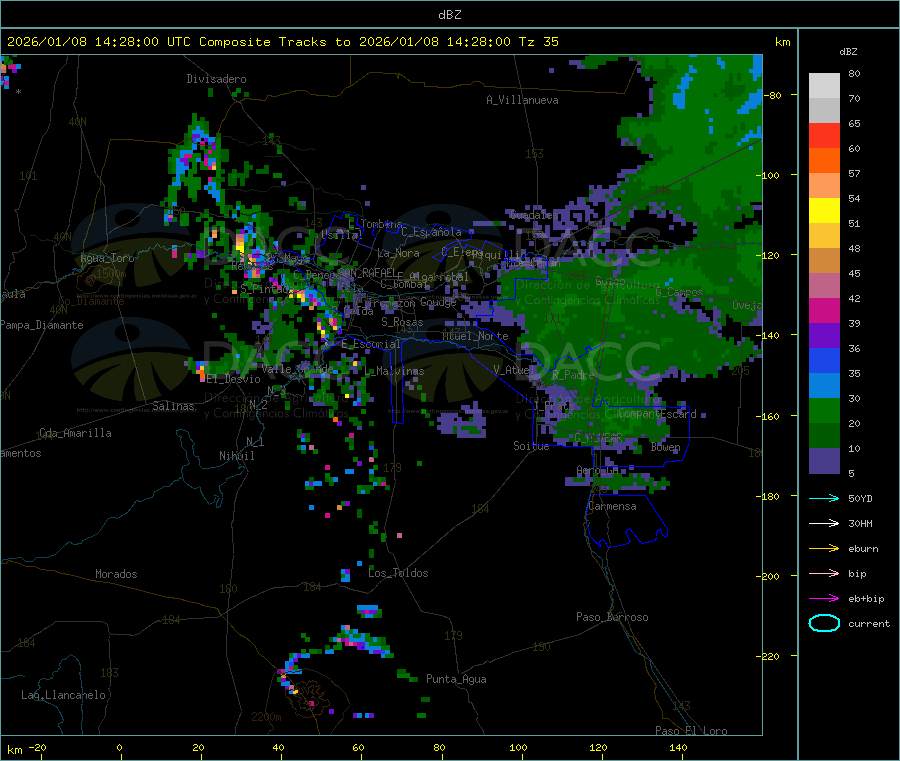Click the A_Villanueva place label
The height and width of the screenshot is (761, 900).
[522, 100]
